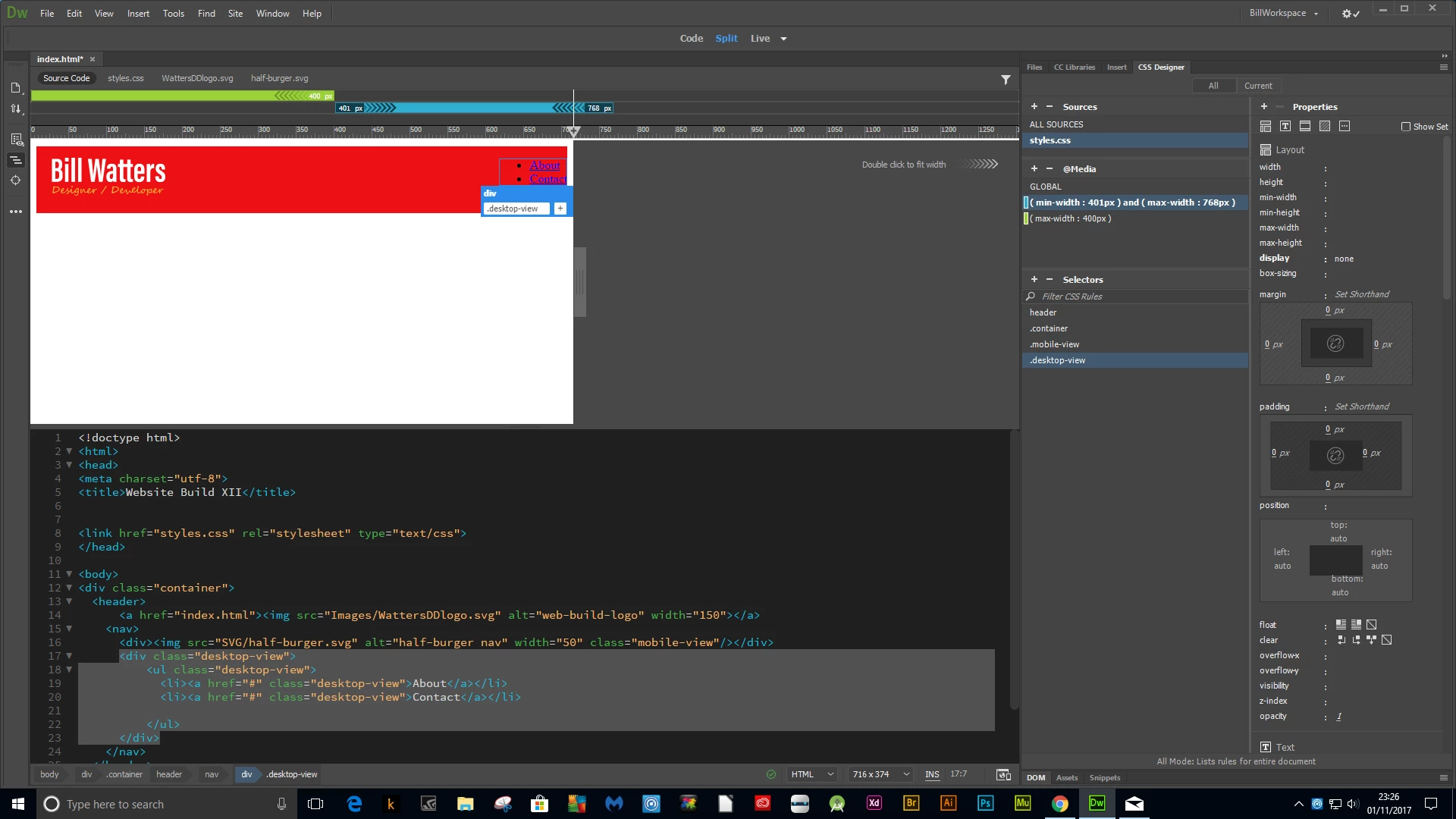Screen dimensions: 1456x819
Task: Click the File Management up/down arrows icon
Action: click(x=16, y=109)
